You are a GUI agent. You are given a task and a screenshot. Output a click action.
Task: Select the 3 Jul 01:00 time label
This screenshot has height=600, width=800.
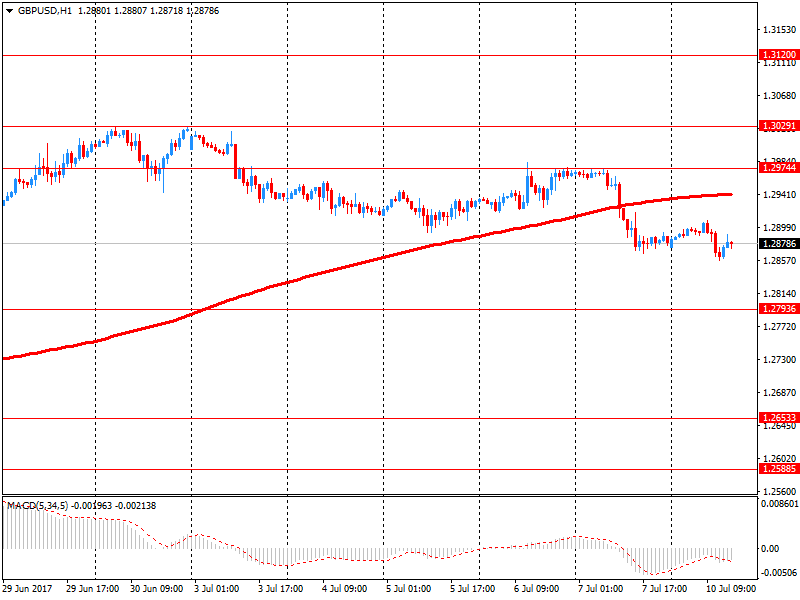(x=216, y=588)
